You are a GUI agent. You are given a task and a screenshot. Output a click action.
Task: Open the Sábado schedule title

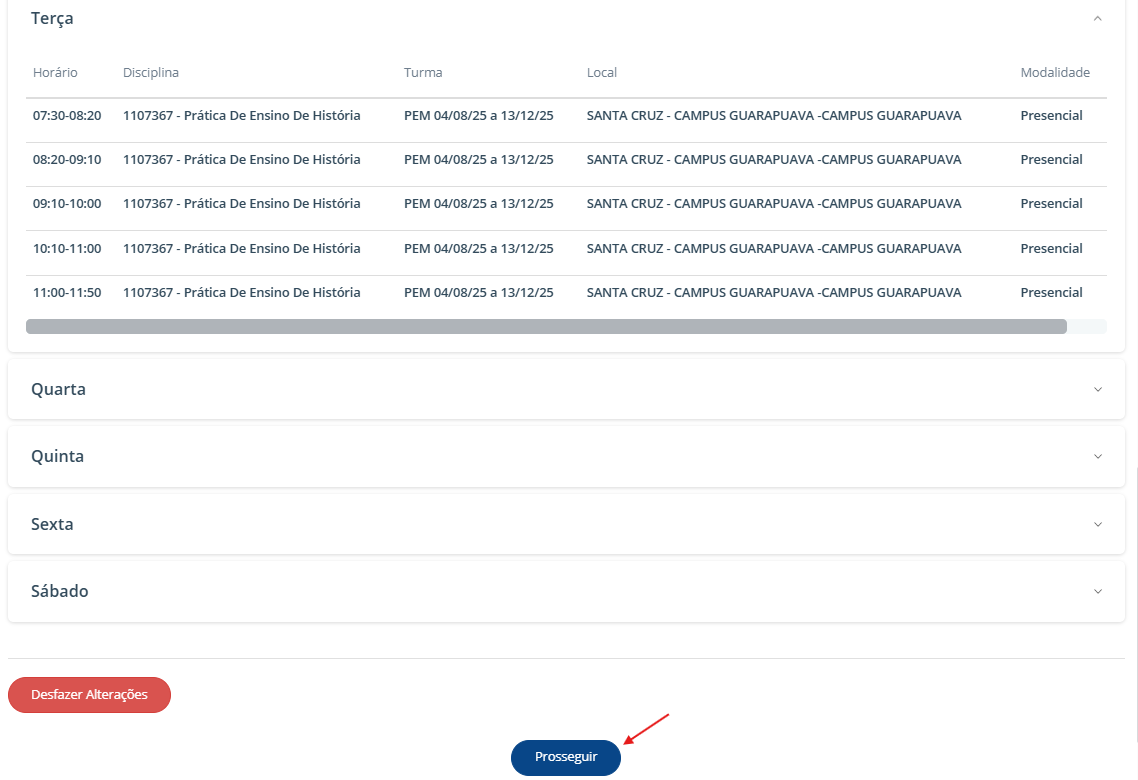point(59,591)
